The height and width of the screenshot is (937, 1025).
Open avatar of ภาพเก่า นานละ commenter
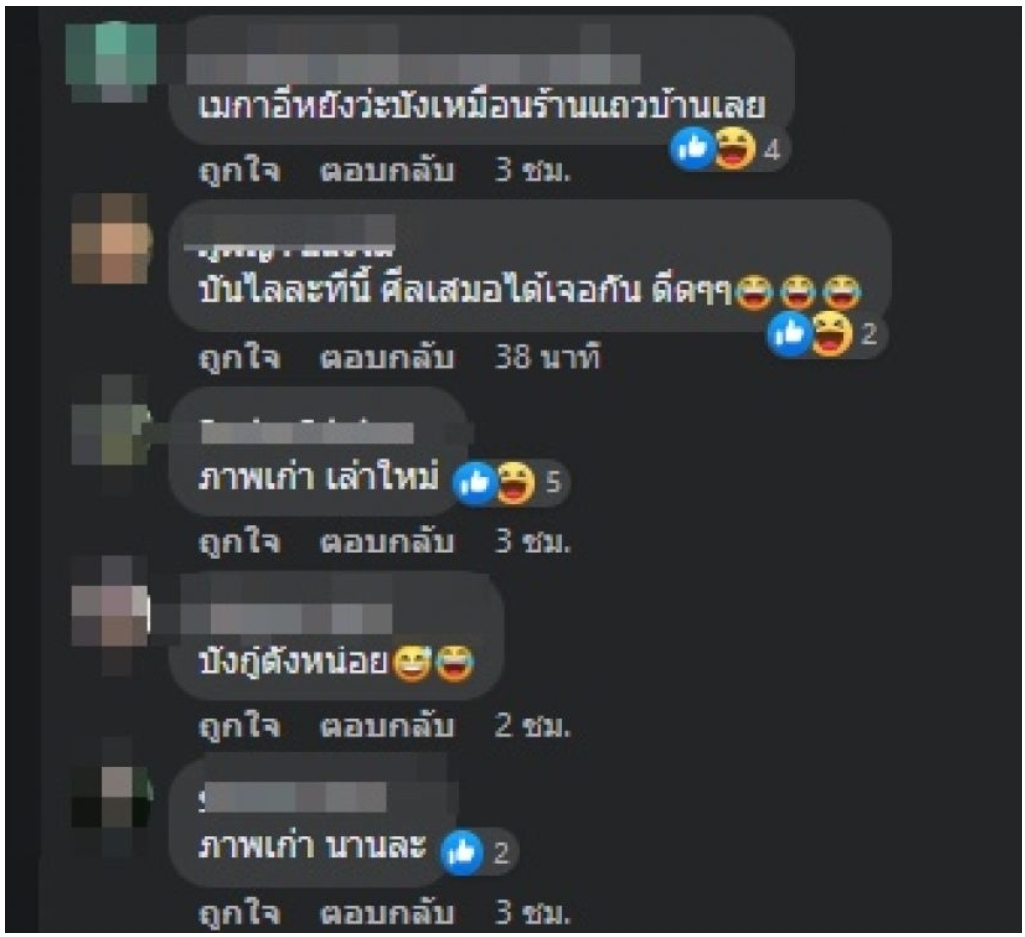[x=110, y=799]
